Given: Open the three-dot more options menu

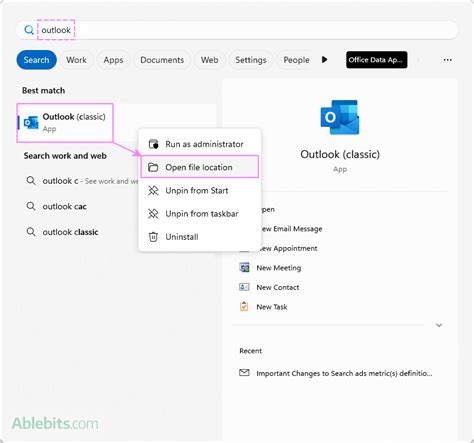Looking at the screenshot, I should [448, 60].
